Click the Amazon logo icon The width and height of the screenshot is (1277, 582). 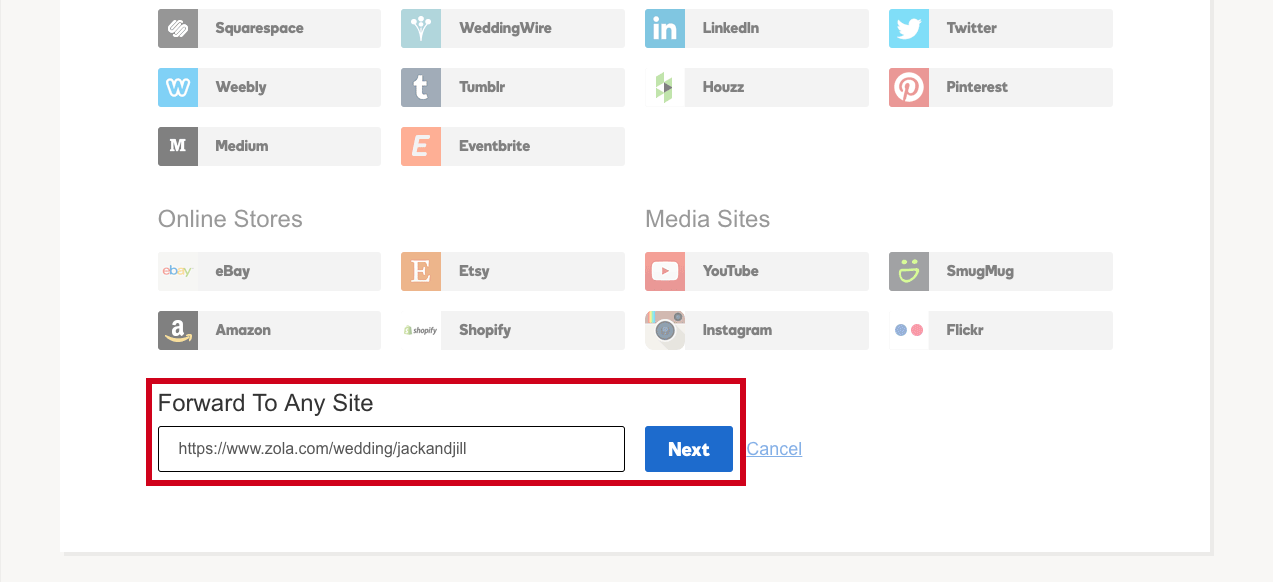pyautogui.click(x=177, y=330)
